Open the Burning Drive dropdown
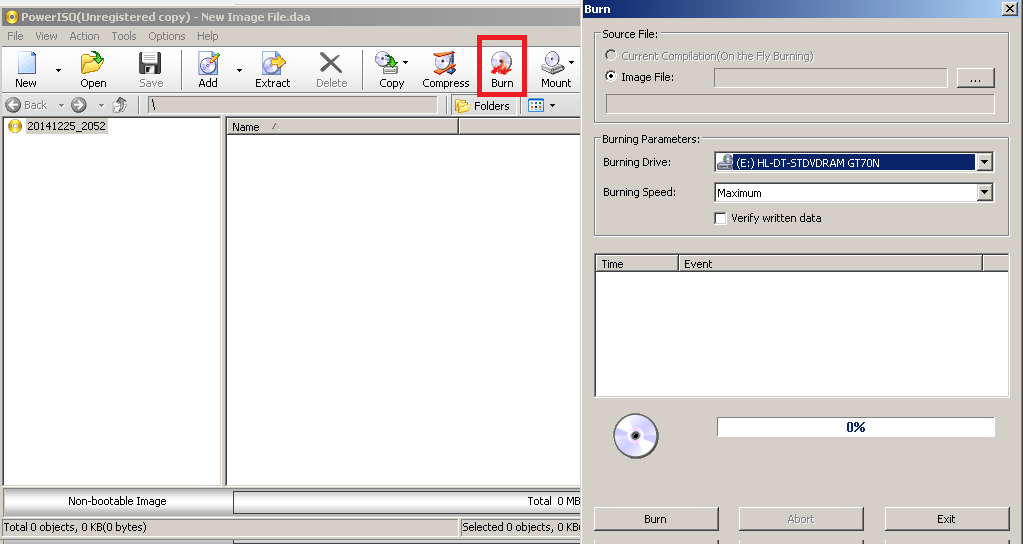This screenshot has height=544, width=1023. pyautogui.click(x=985, y=162)
